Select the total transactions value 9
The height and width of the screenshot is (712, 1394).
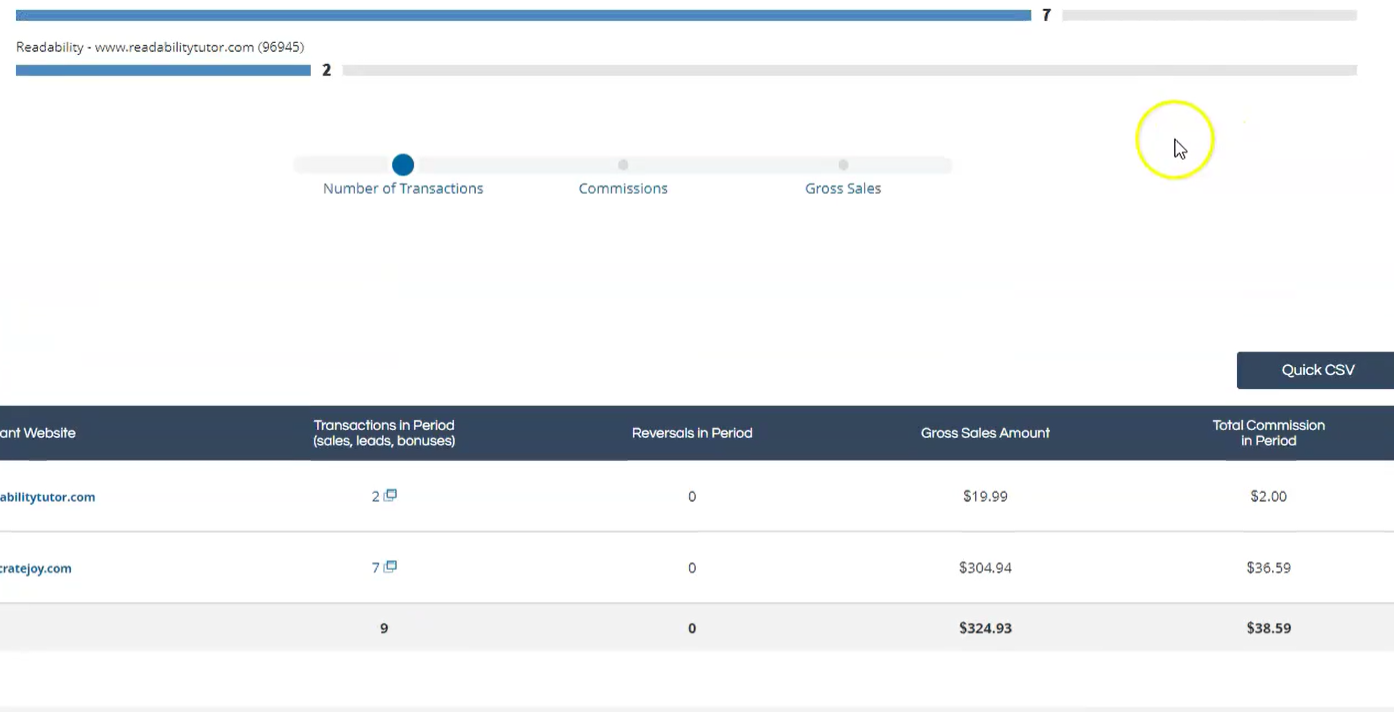tap(384, 629)
